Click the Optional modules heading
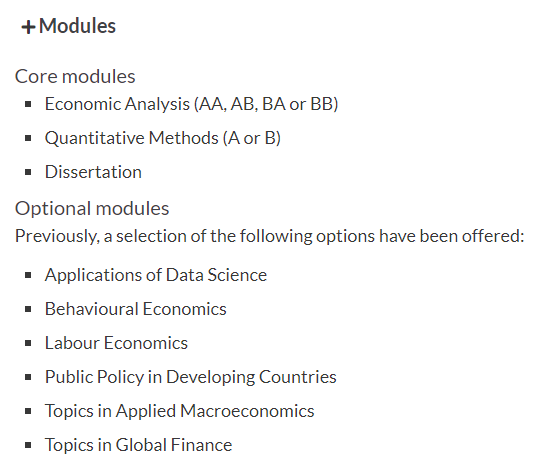The image size is (538, 459). tap(92, 209)
